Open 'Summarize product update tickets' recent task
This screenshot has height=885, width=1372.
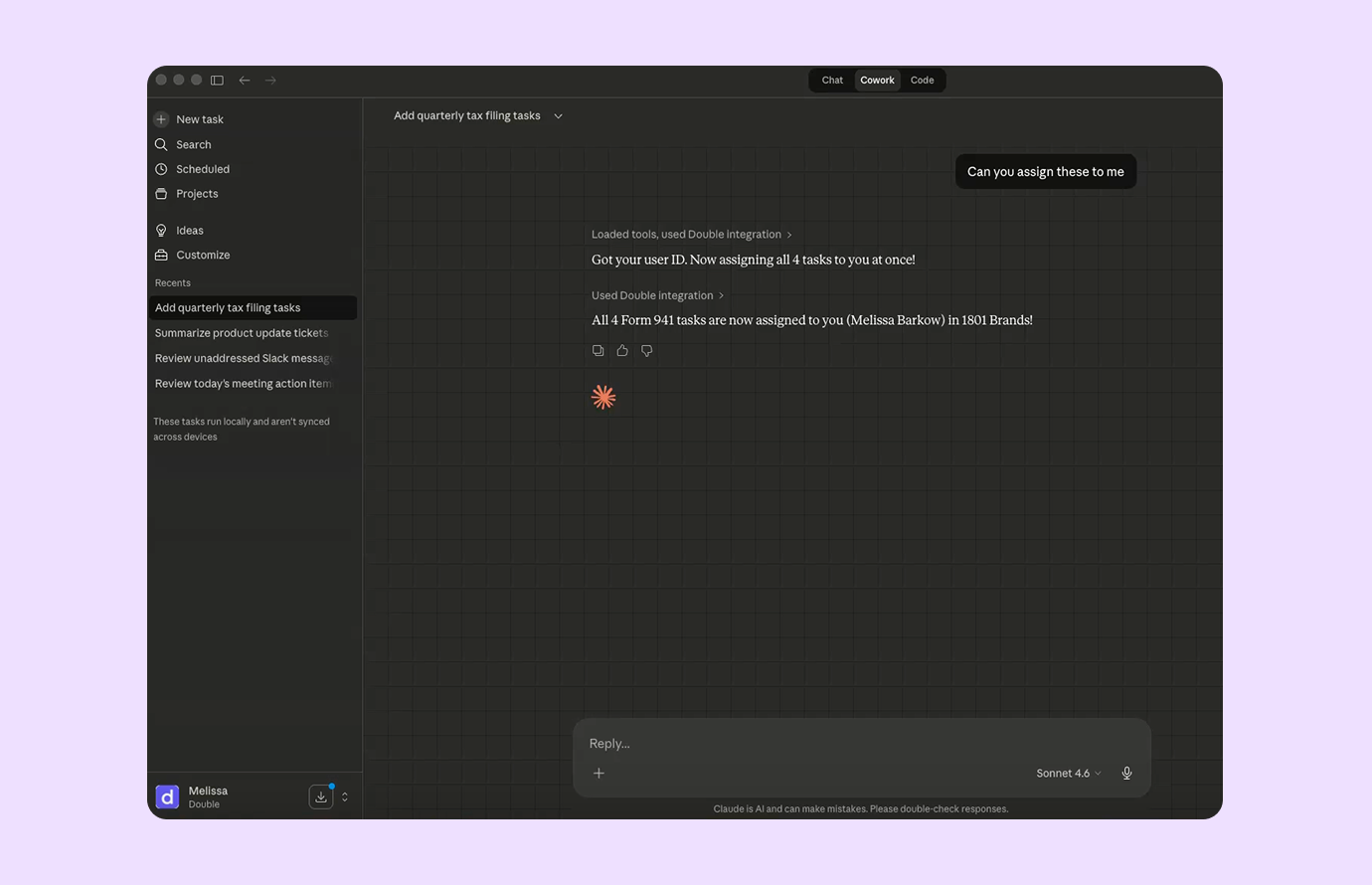coord(242,333)
